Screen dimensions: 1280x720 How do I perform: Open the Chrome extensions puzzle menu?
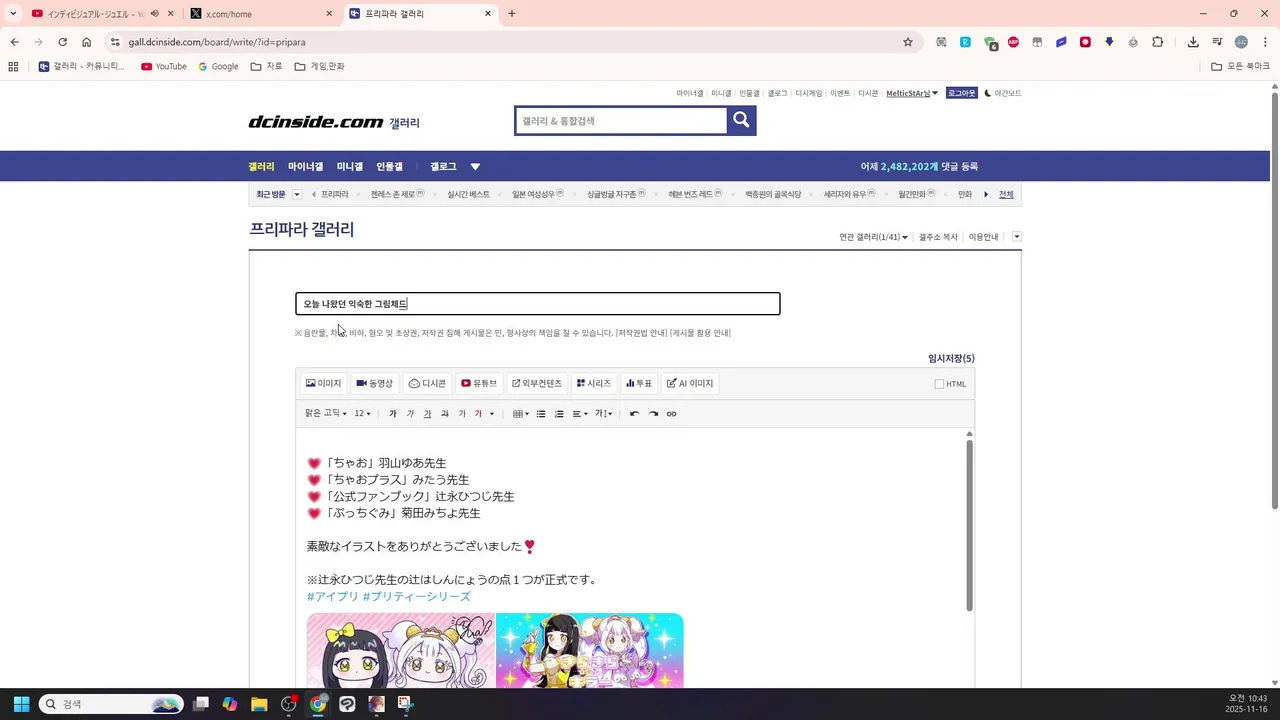[1158, 42]
